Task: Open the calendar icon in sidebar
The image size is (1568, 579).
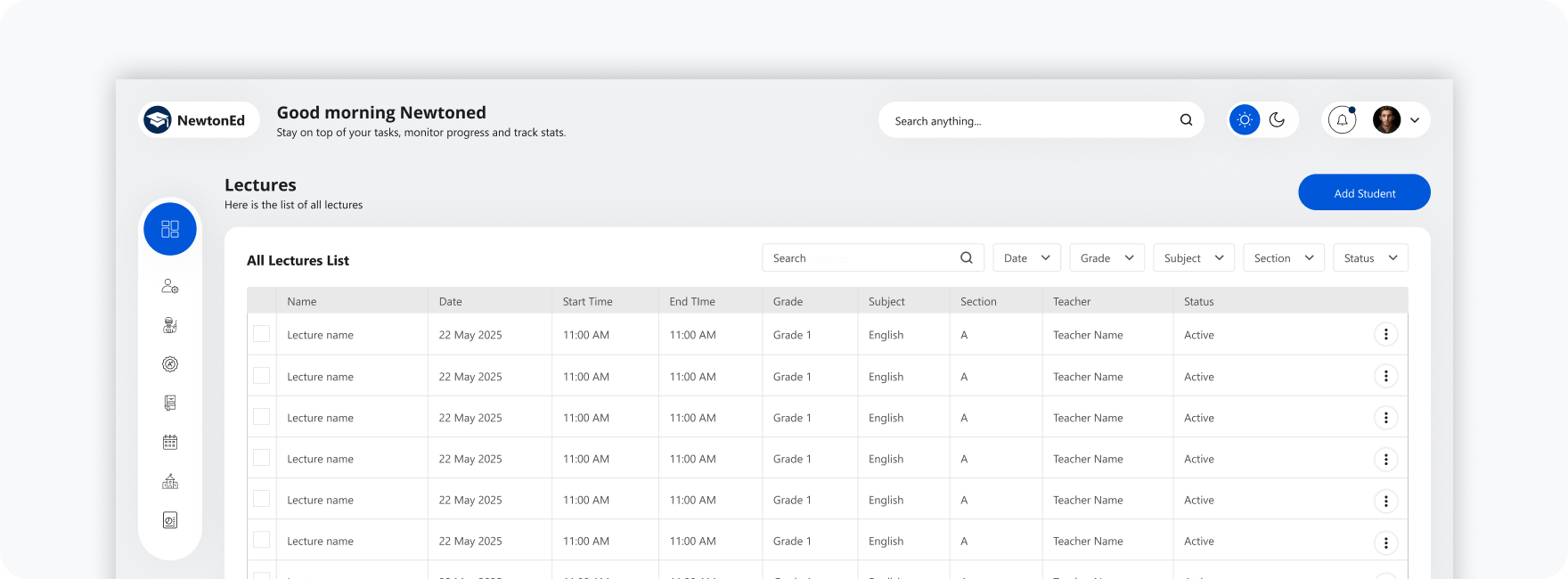Action: (x=170, y=442)
